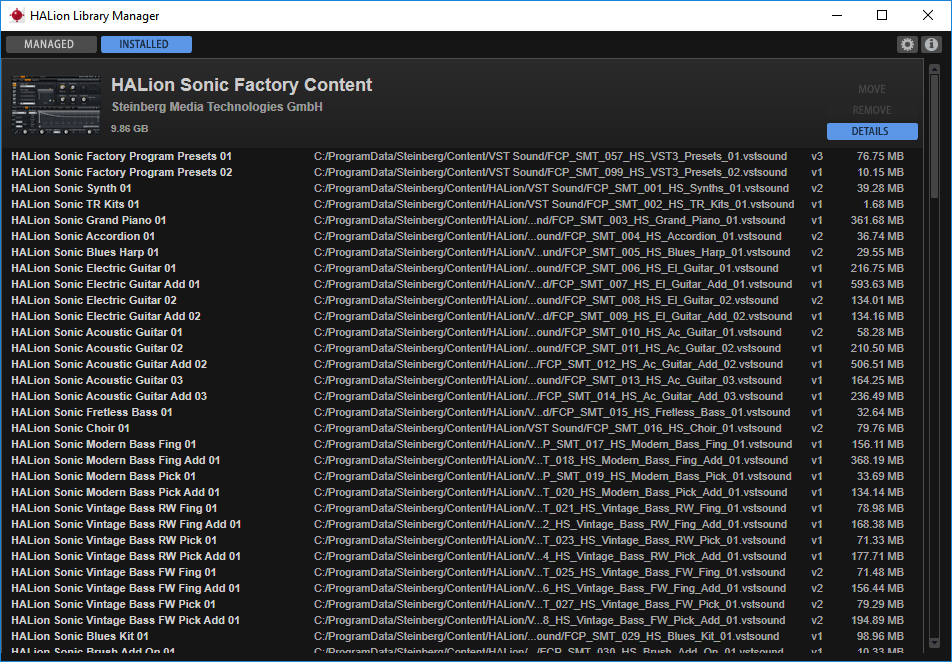Select HALion Sonic Grand Piano 01
This screenshot has width=952, height=662.
tap(89, 220)
